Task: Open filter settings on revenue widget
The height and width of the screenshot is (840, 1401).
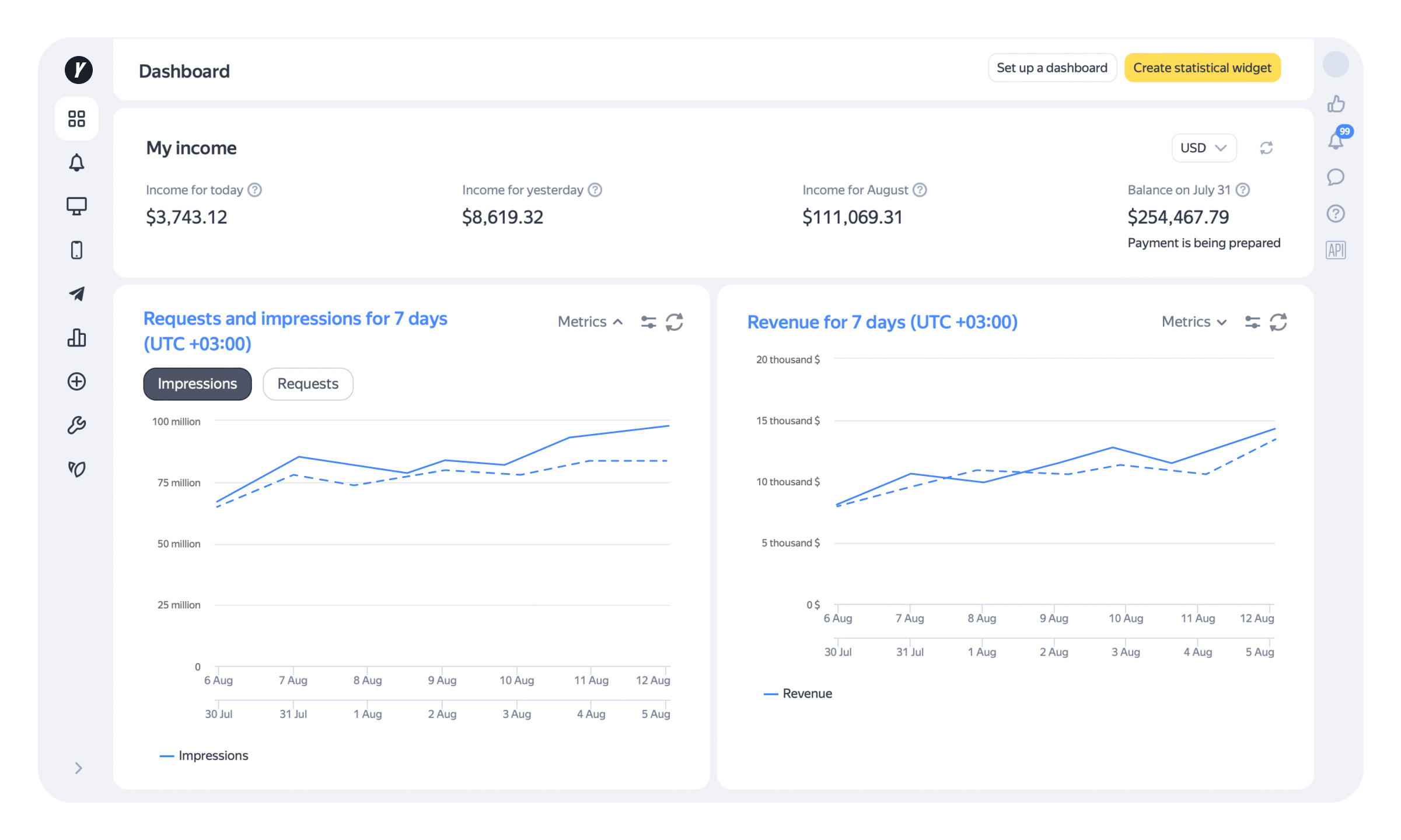Action: pos(1252,321)
